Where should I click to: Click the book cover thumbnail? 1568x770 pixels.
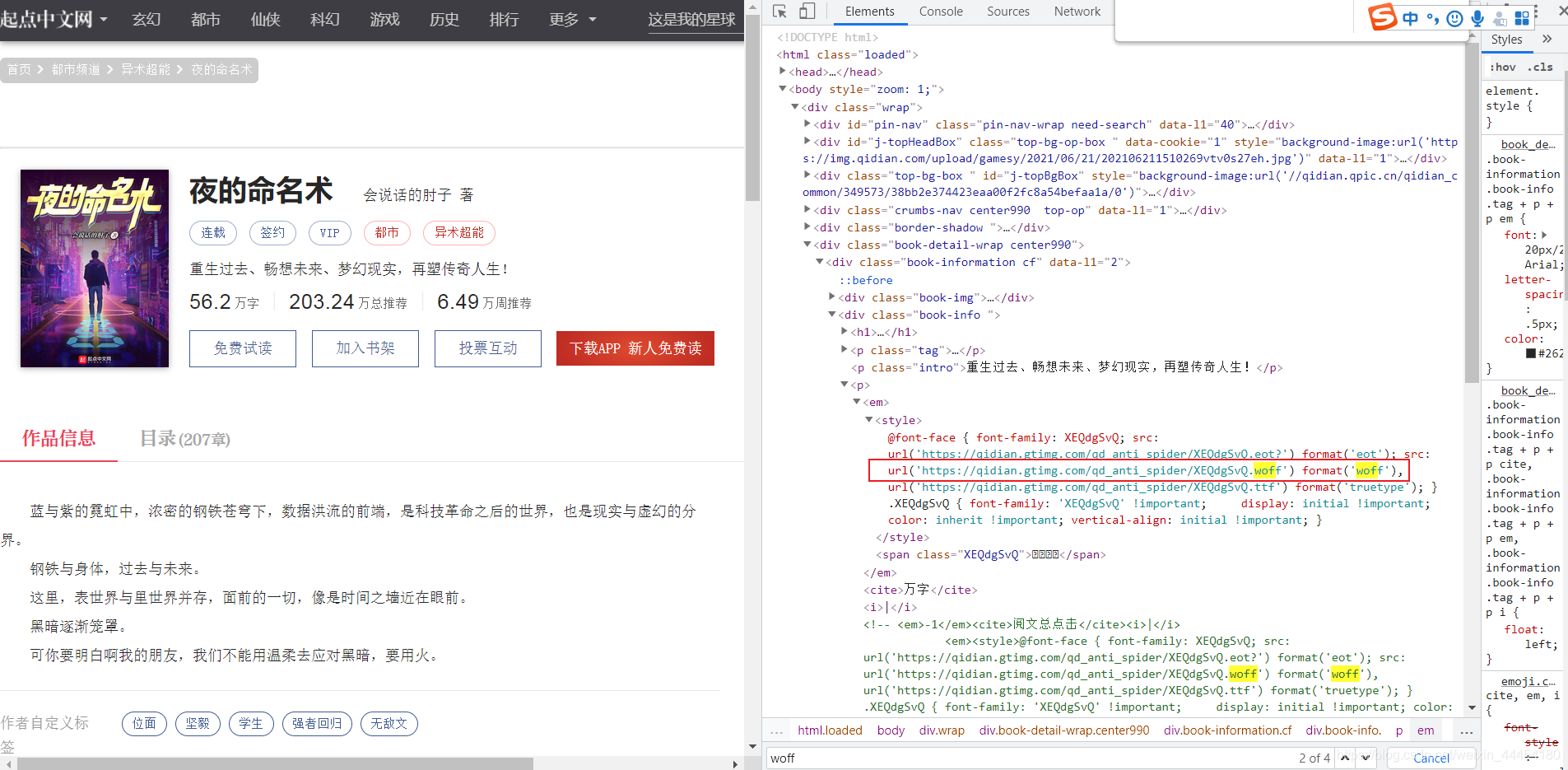(x=95, y=268)
